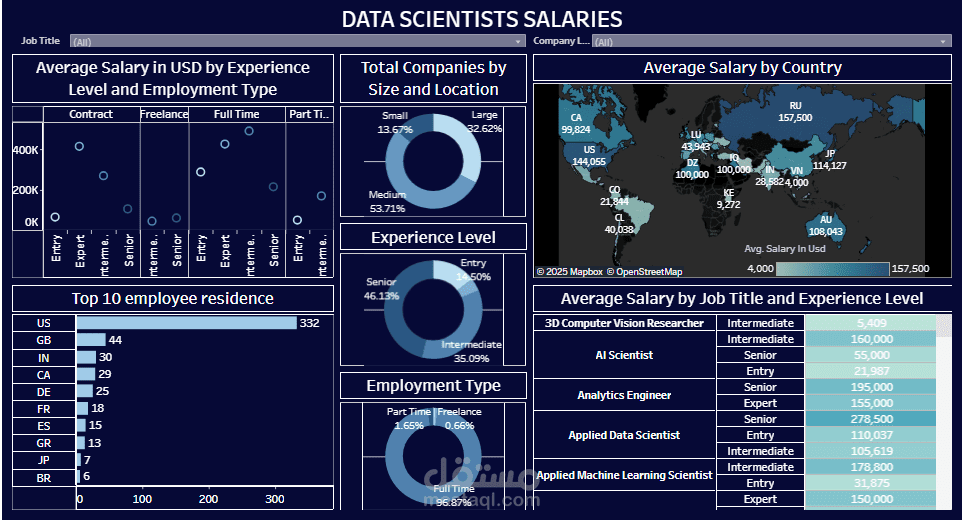Click the 31,875 salary cell
The width and height of the screenshot is (964, 520).
pyautogui.click(x=871, y=483)
